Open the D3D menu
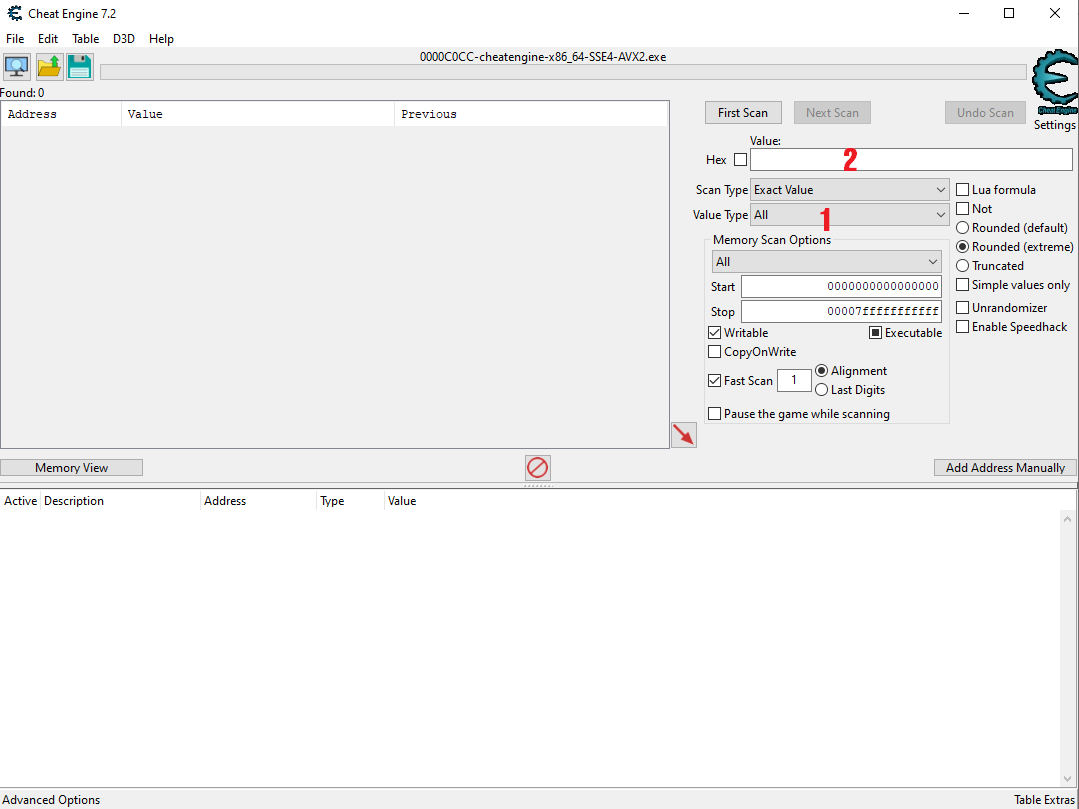 pos(124,39)
